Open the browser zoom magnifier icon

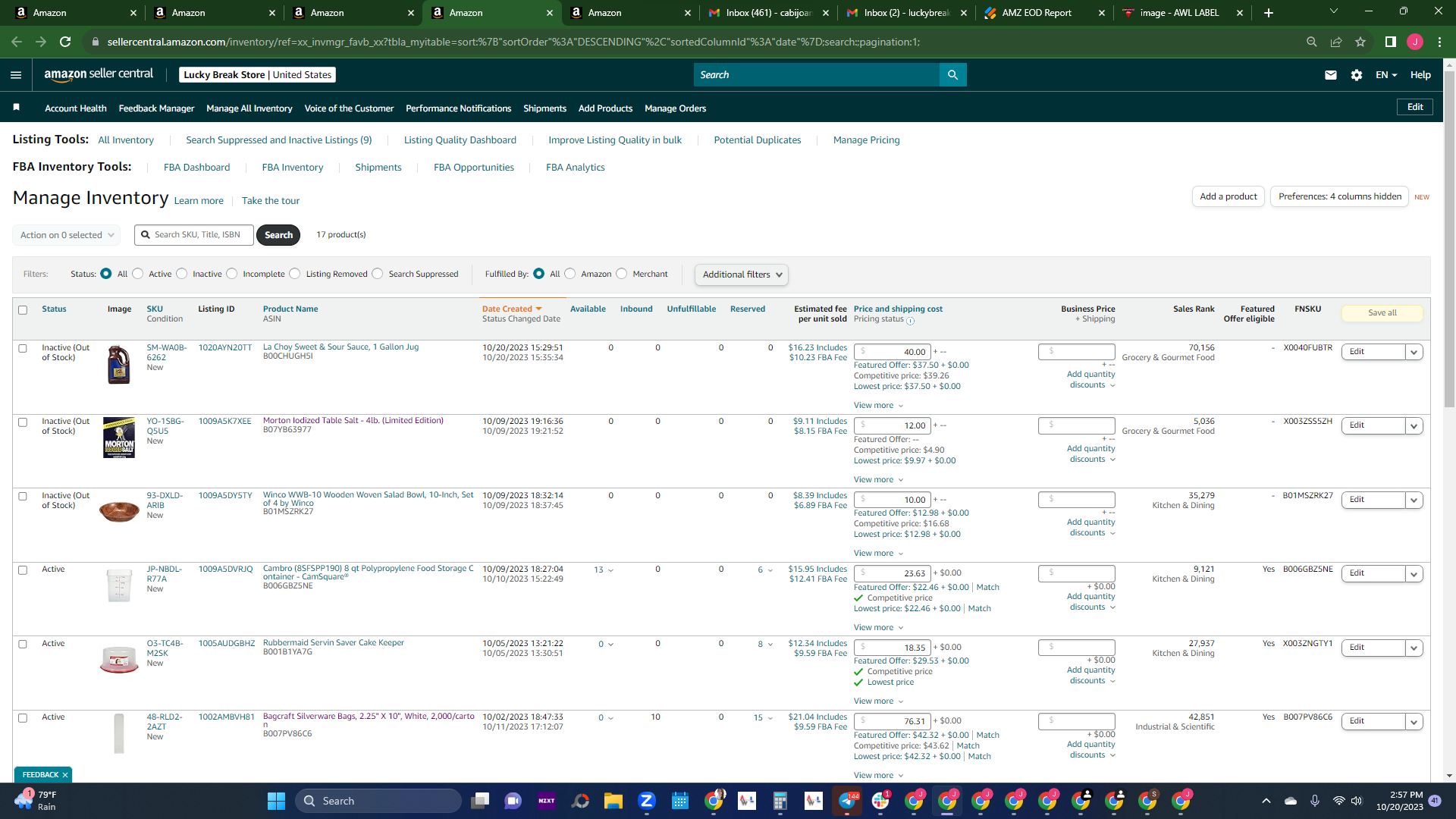tap(1312, 42)
